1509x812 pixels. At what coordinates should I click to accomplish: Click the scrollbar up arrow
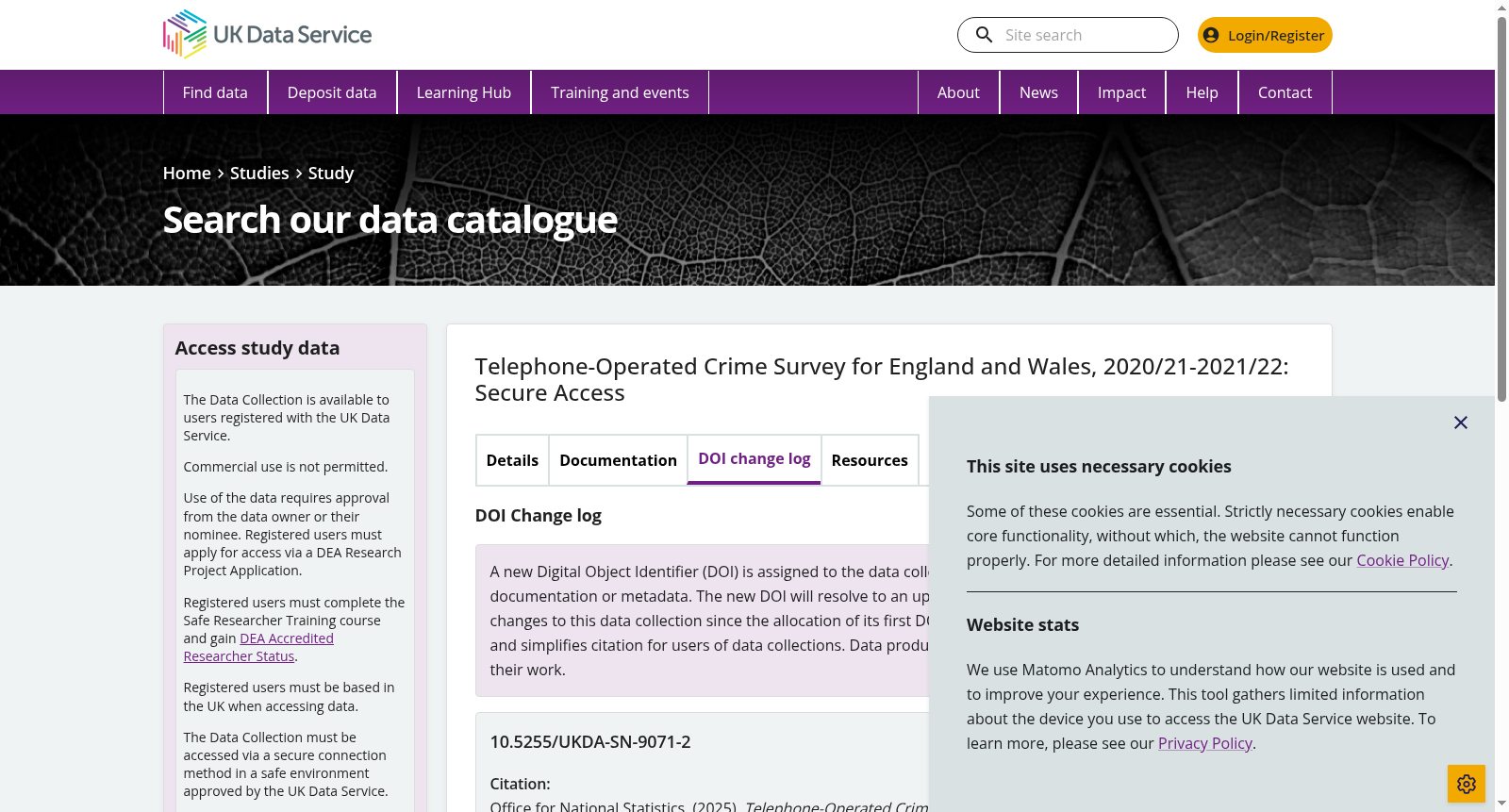[x=1501, y=8]
